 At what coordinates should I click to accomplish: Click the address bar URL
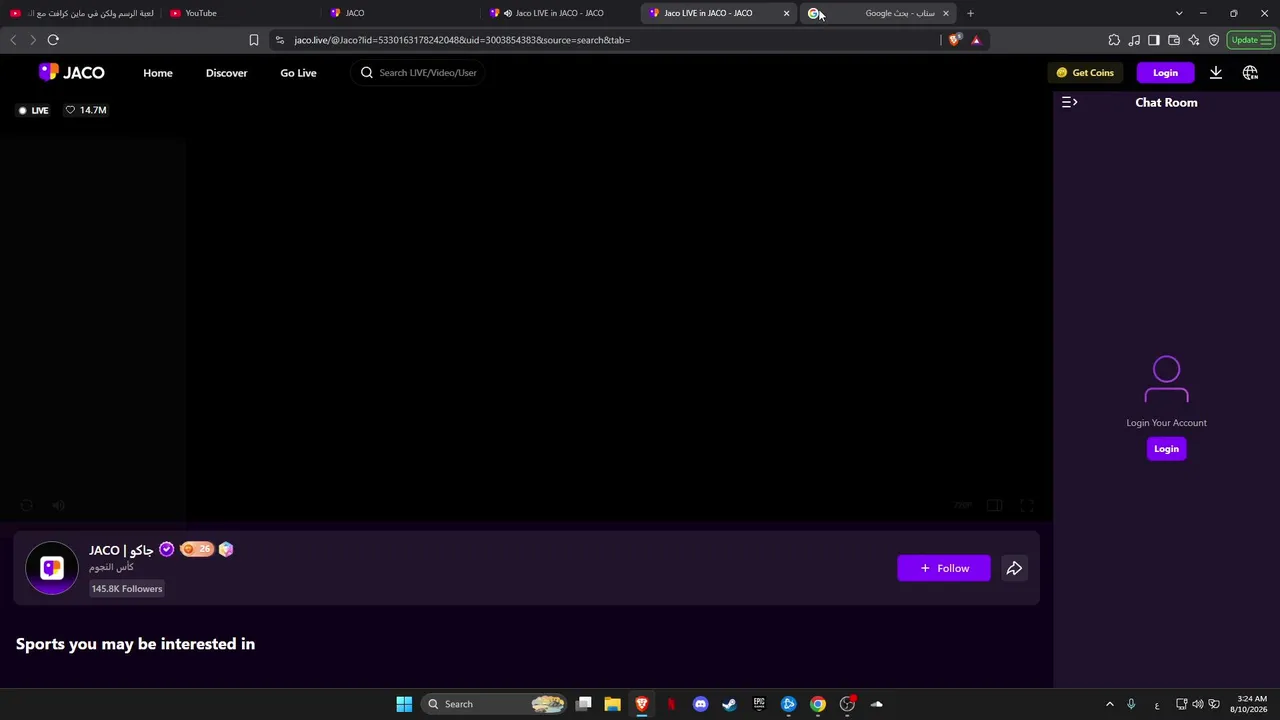(x=462, y=40)
